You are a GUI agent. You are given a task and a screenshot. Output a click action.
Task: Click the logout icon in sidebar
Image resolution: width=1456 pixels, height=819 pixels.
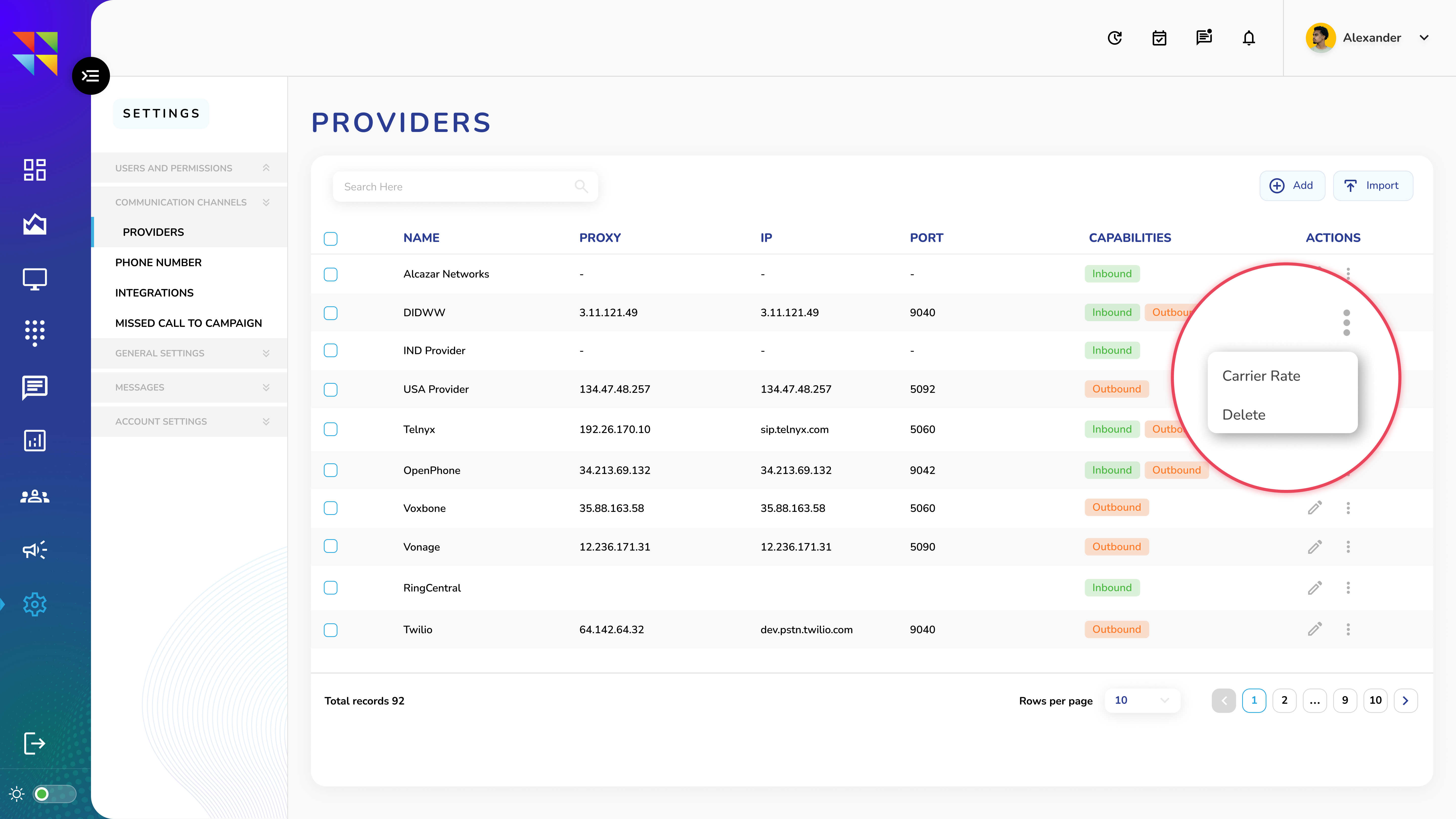[34, 743]
